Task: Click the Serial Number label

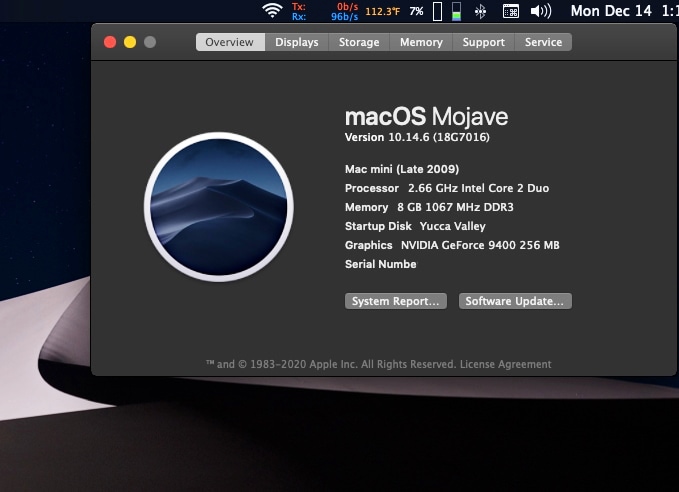Action: point(381,264)
